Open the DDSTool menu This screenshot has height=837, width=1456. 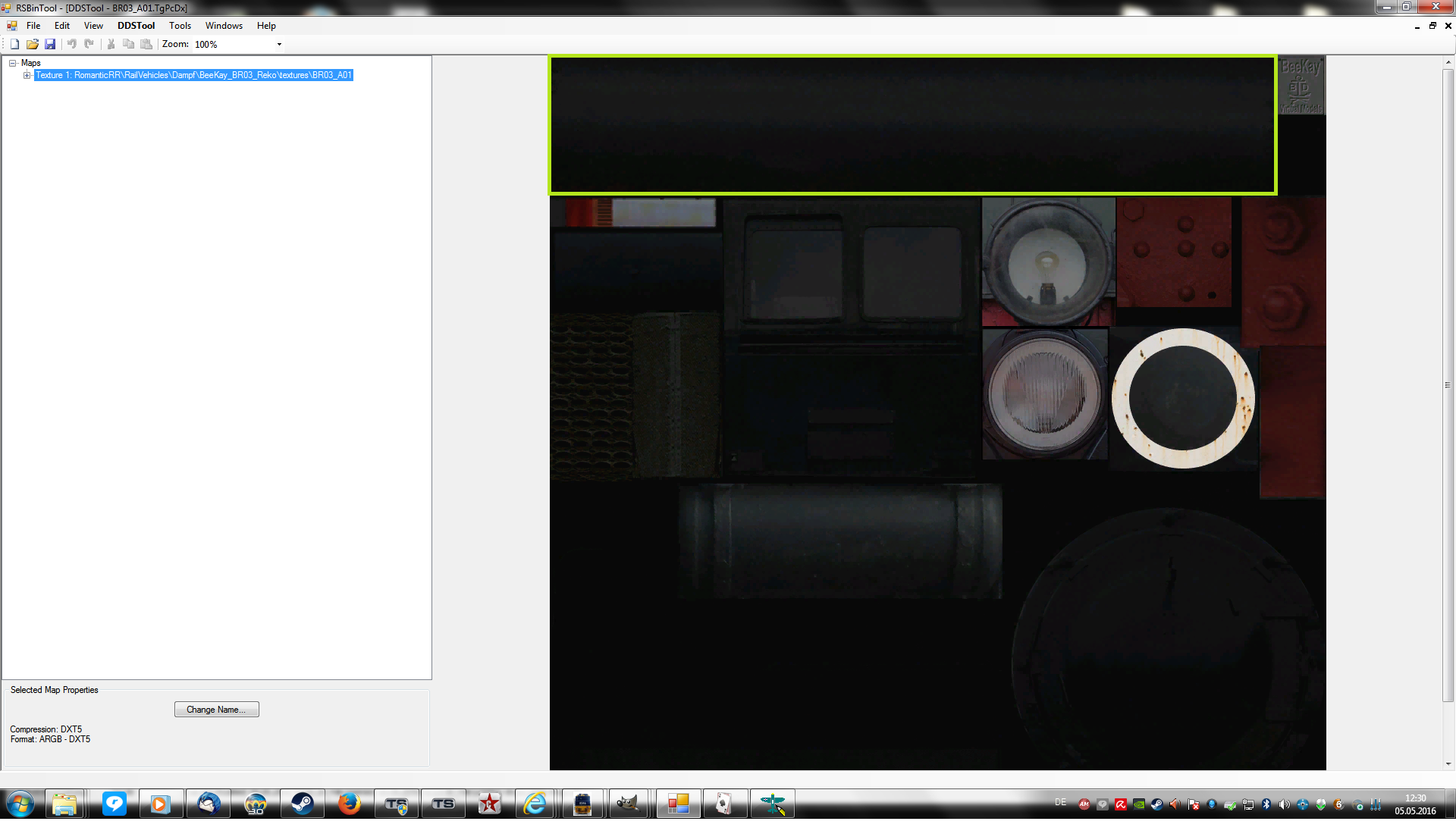(x=136, y=26)
